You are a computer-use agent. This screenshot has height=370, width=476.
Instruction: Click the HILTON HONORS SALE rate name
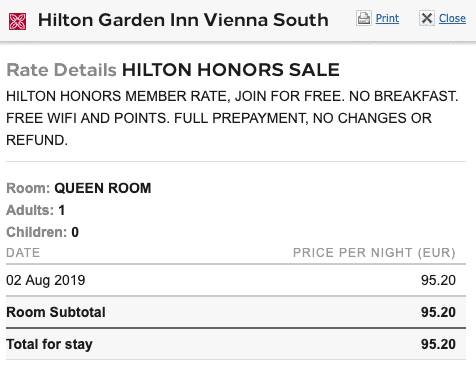231,70
